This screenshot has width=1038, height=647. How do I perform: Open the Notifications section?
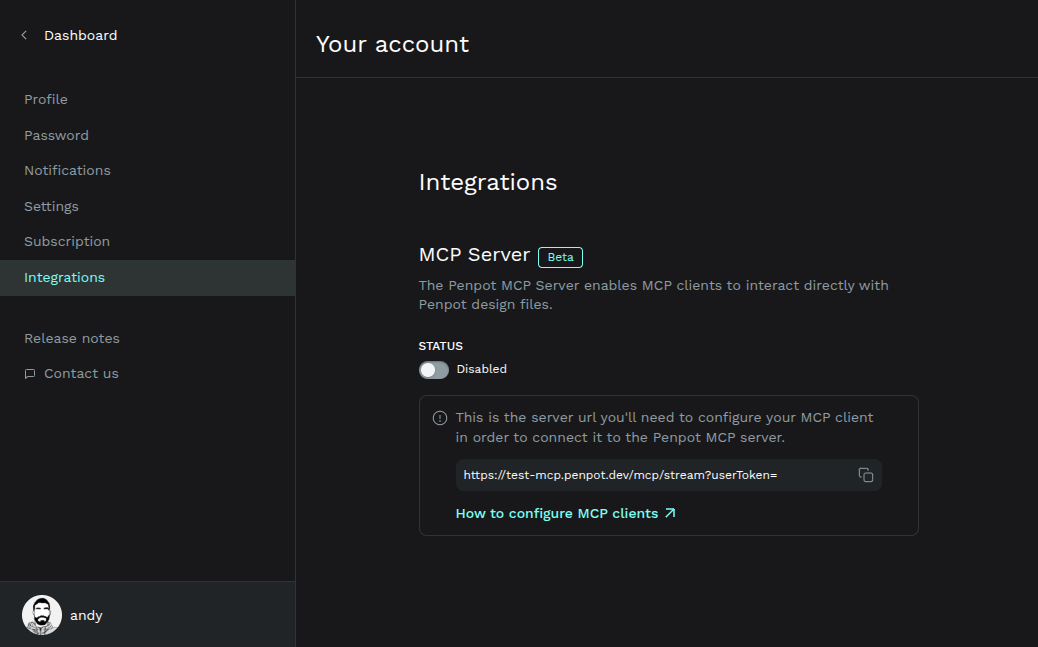(67, 170)
